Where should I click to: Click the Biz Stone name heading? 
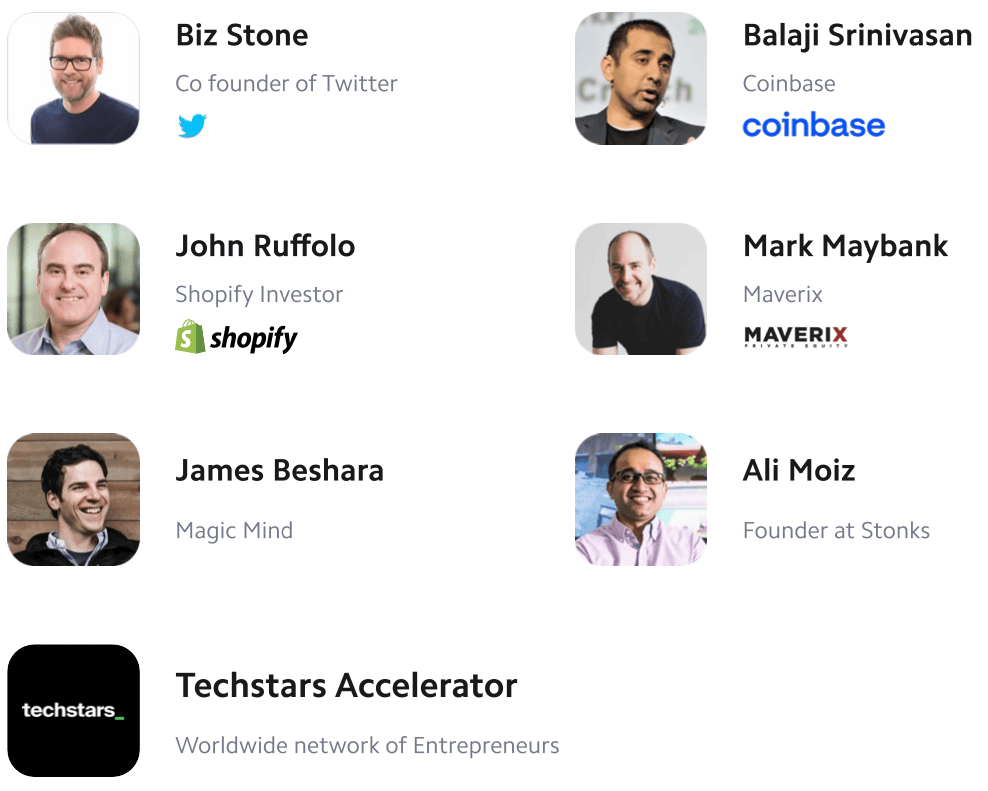tap(242, 35)
